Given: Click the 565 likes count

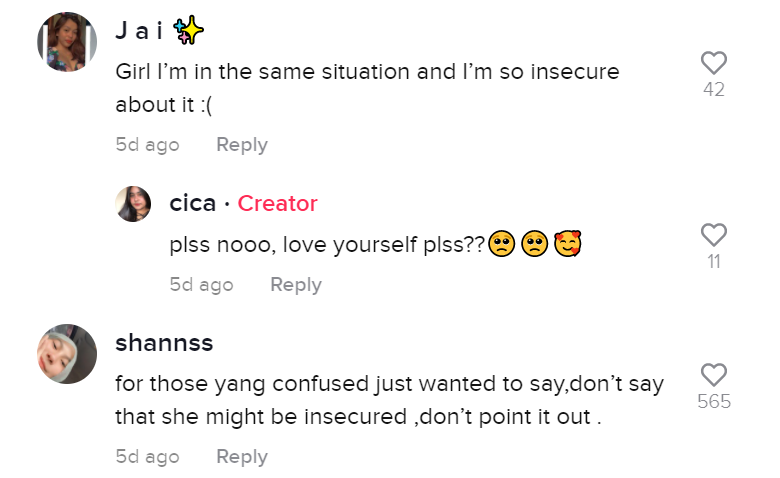Looking at the screenshot, I should tap(713, 402).
